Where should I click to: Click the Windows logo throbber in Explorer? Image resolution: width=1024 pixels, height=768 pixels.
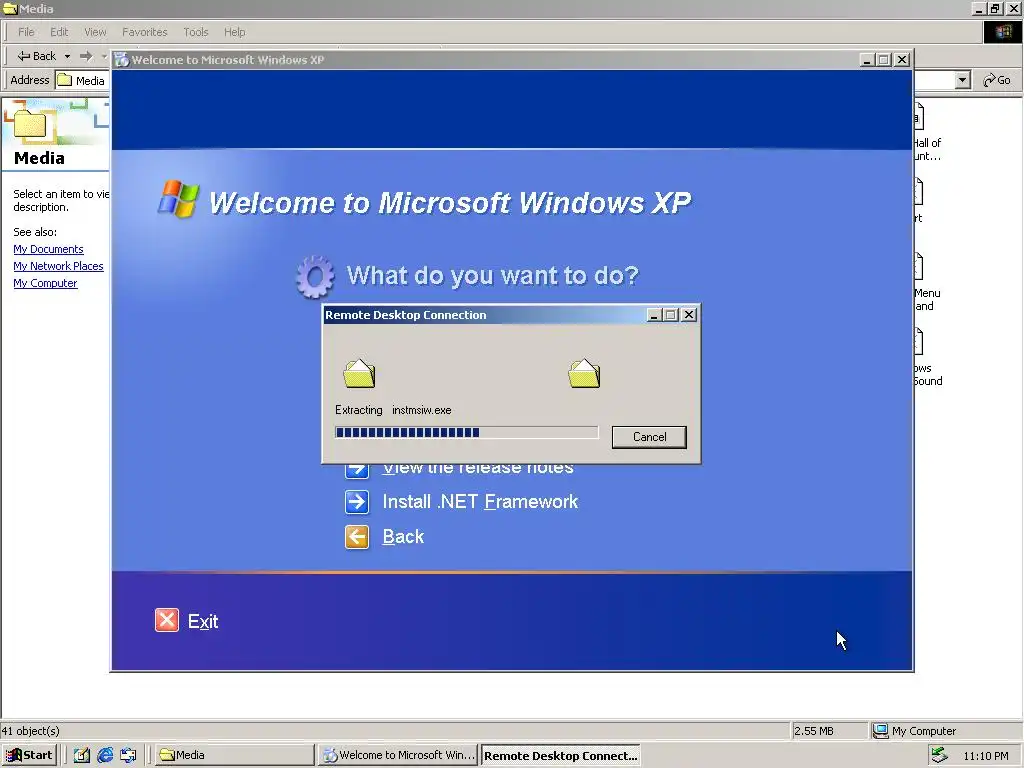click(x=1002, y=32)
